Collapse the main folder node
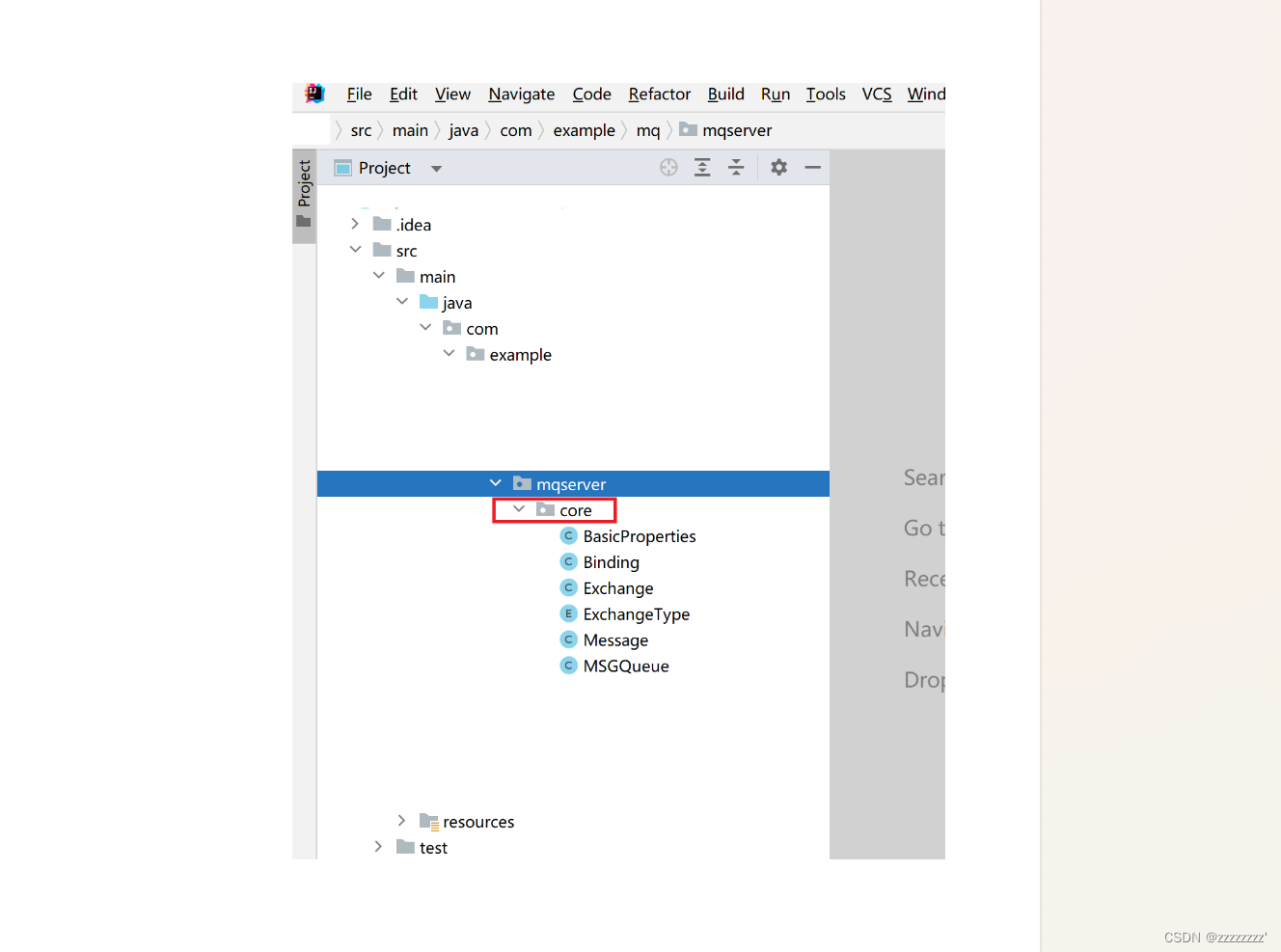The image size is (1281, 952). (378, 276)
